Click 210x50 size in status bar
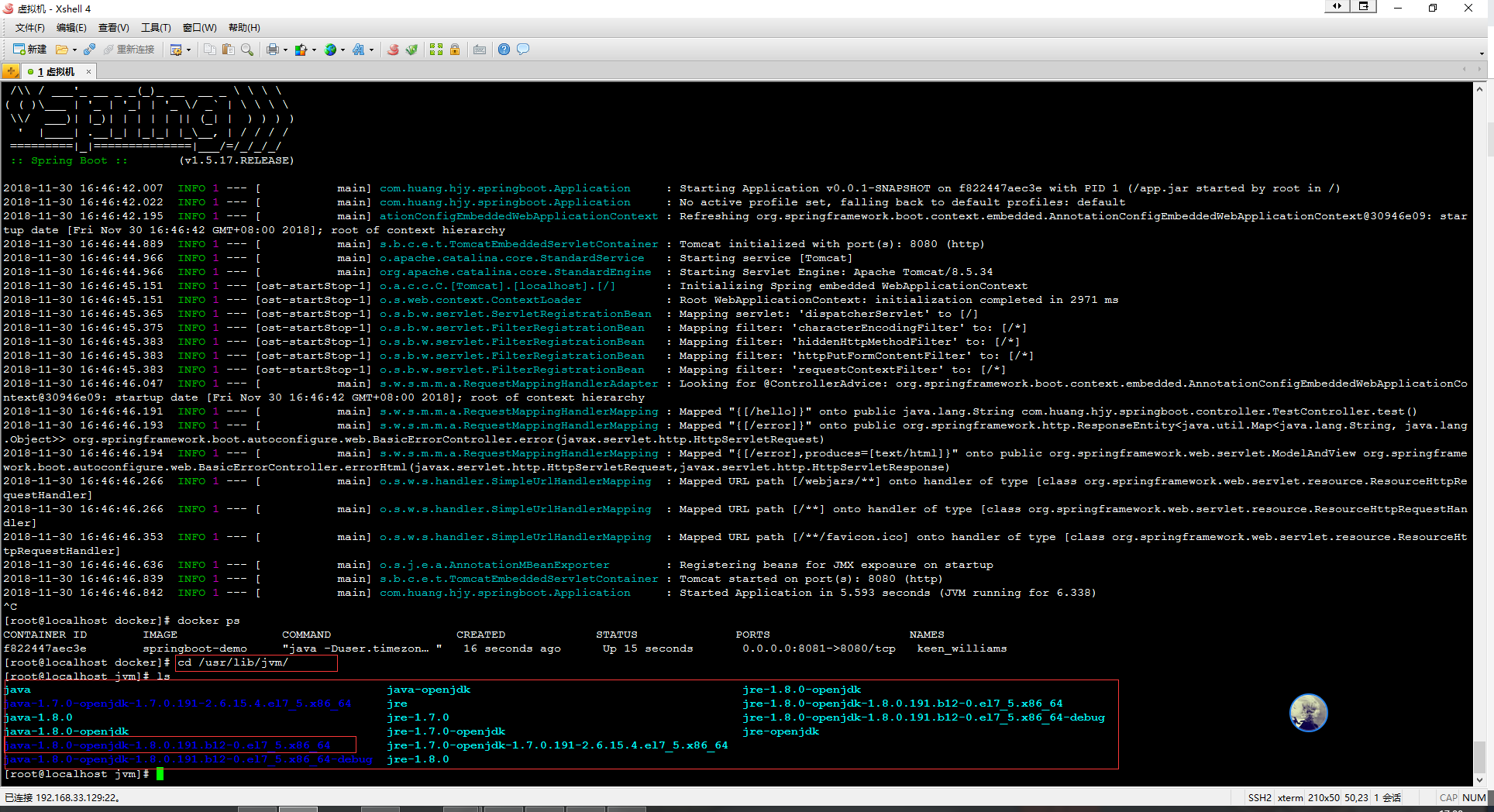1494x812 pixels. (x=1324, y=798)
